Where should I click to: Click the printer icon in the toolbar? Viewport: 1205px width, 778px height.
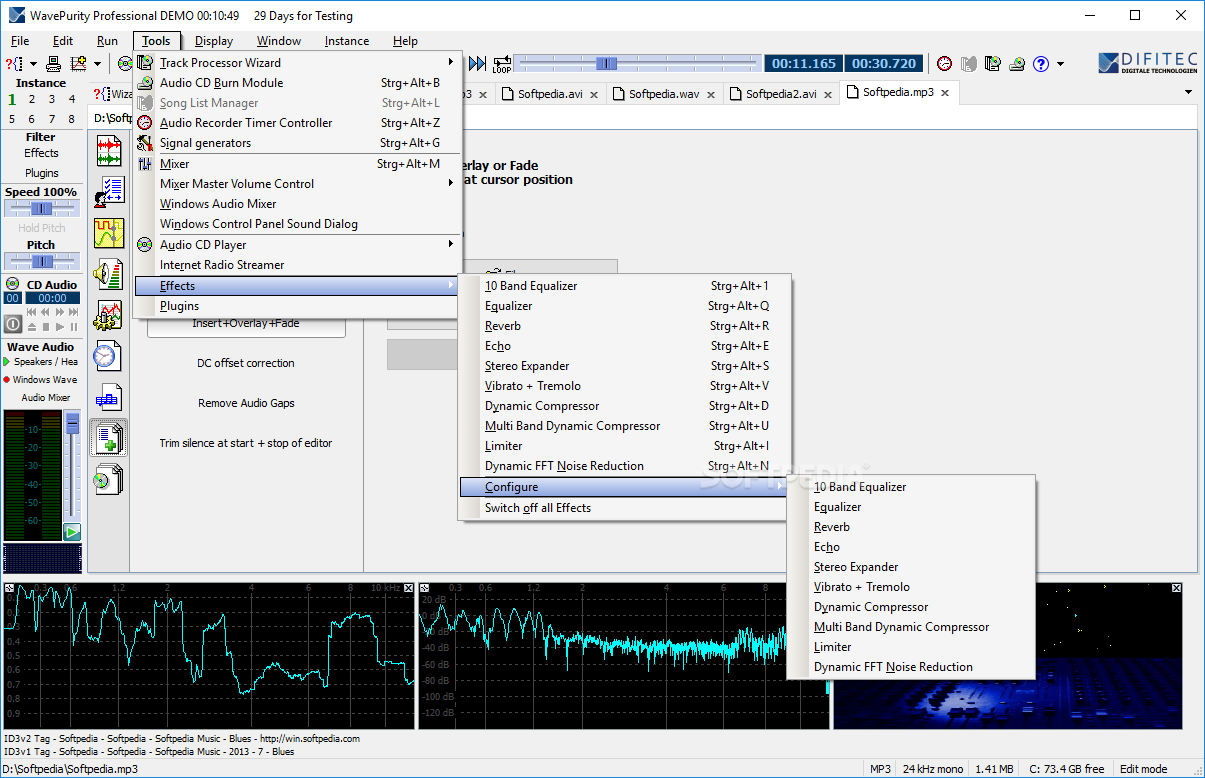tap(54, 64)
